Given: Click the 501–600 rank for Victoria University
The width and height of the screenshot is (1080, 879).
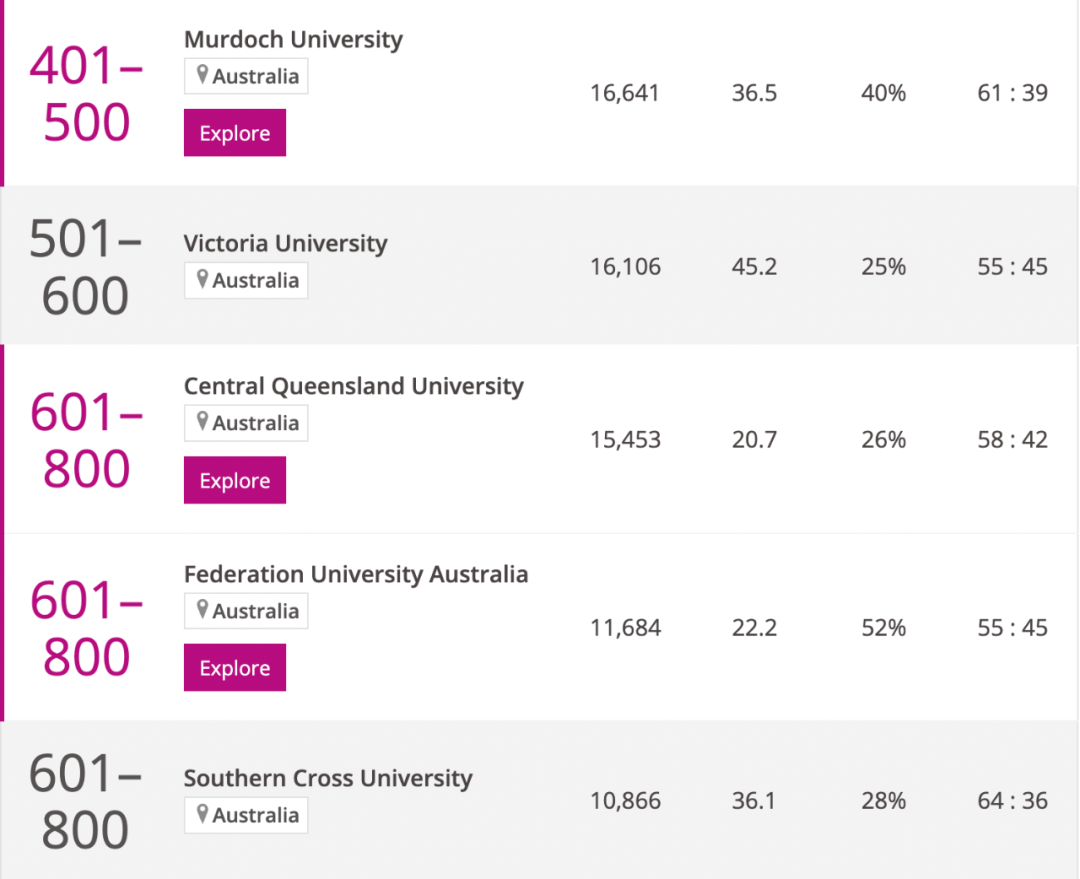Looking at the screenshot, I should tap(86, 268).
